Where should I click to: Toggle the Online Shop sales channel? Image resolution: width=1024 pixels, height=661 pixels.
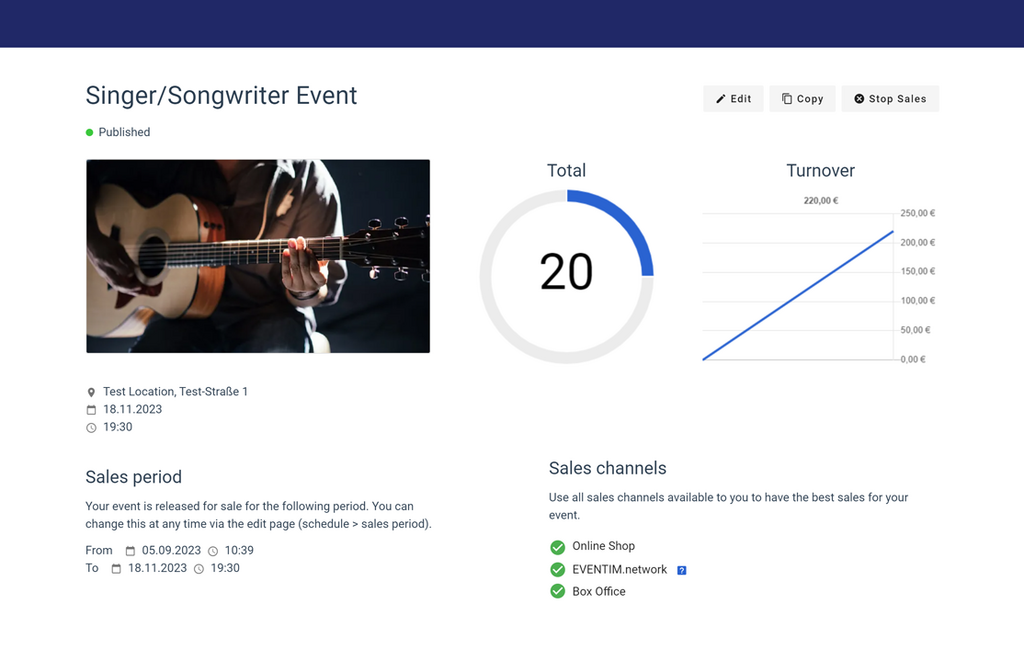[558, 546]
